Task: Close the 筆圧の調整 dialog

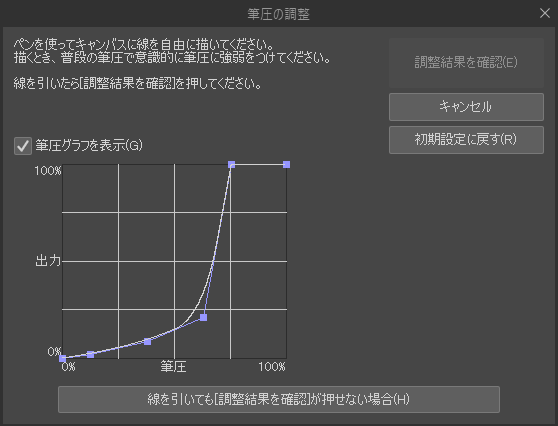Action: click(544, 13)
